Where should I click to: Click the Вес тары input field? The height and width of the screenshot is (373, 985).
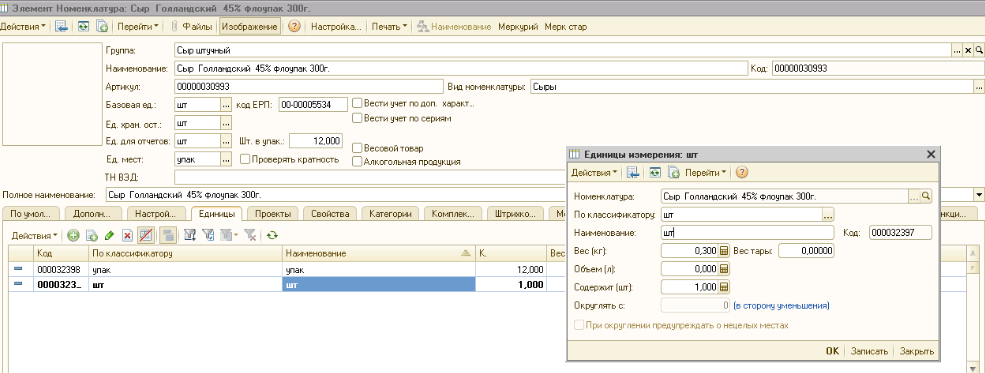[807, 251]
